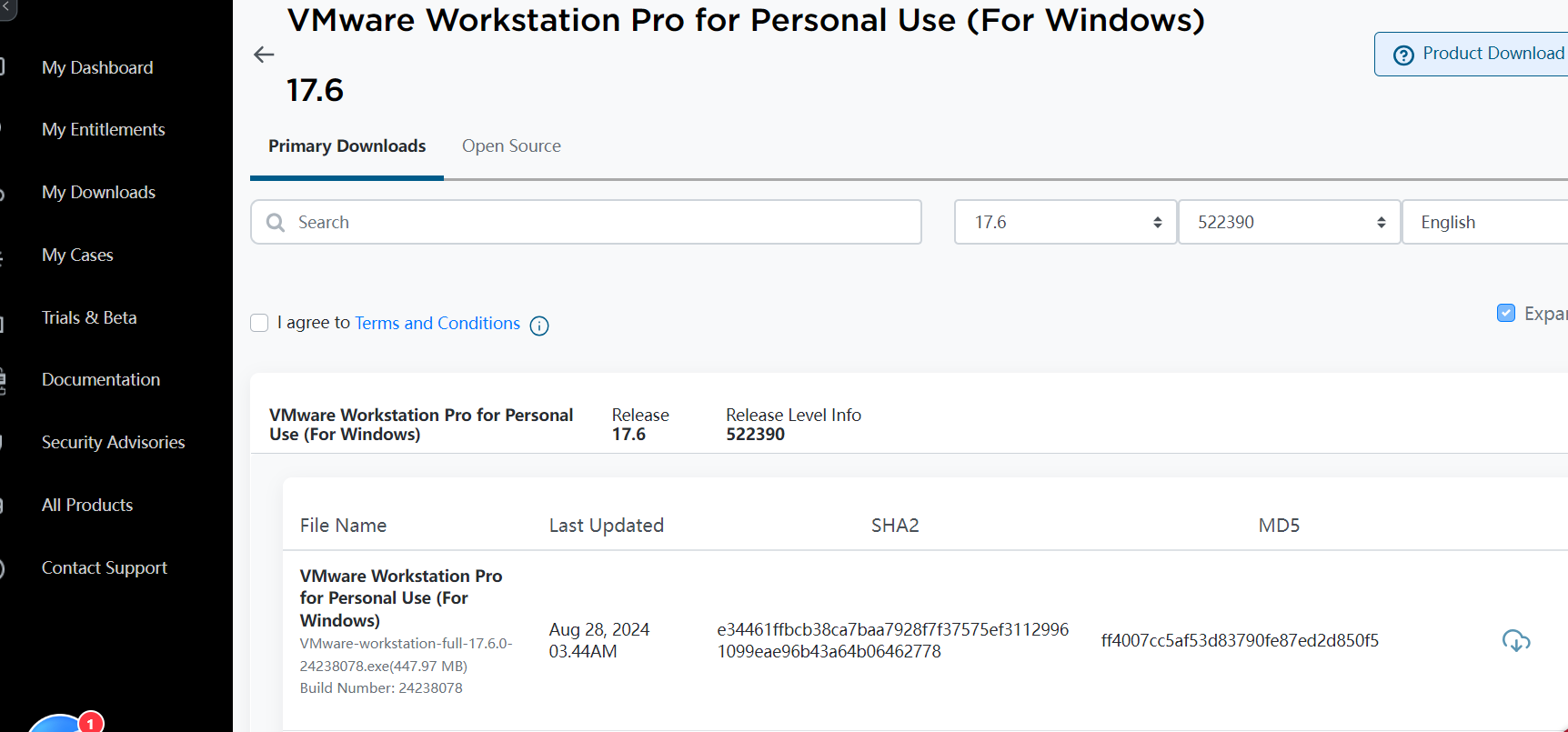The image size is (1568, 732).
Task: Click the download cloud icon for VMware Workstation Pro
Action: coord(1515,640)
